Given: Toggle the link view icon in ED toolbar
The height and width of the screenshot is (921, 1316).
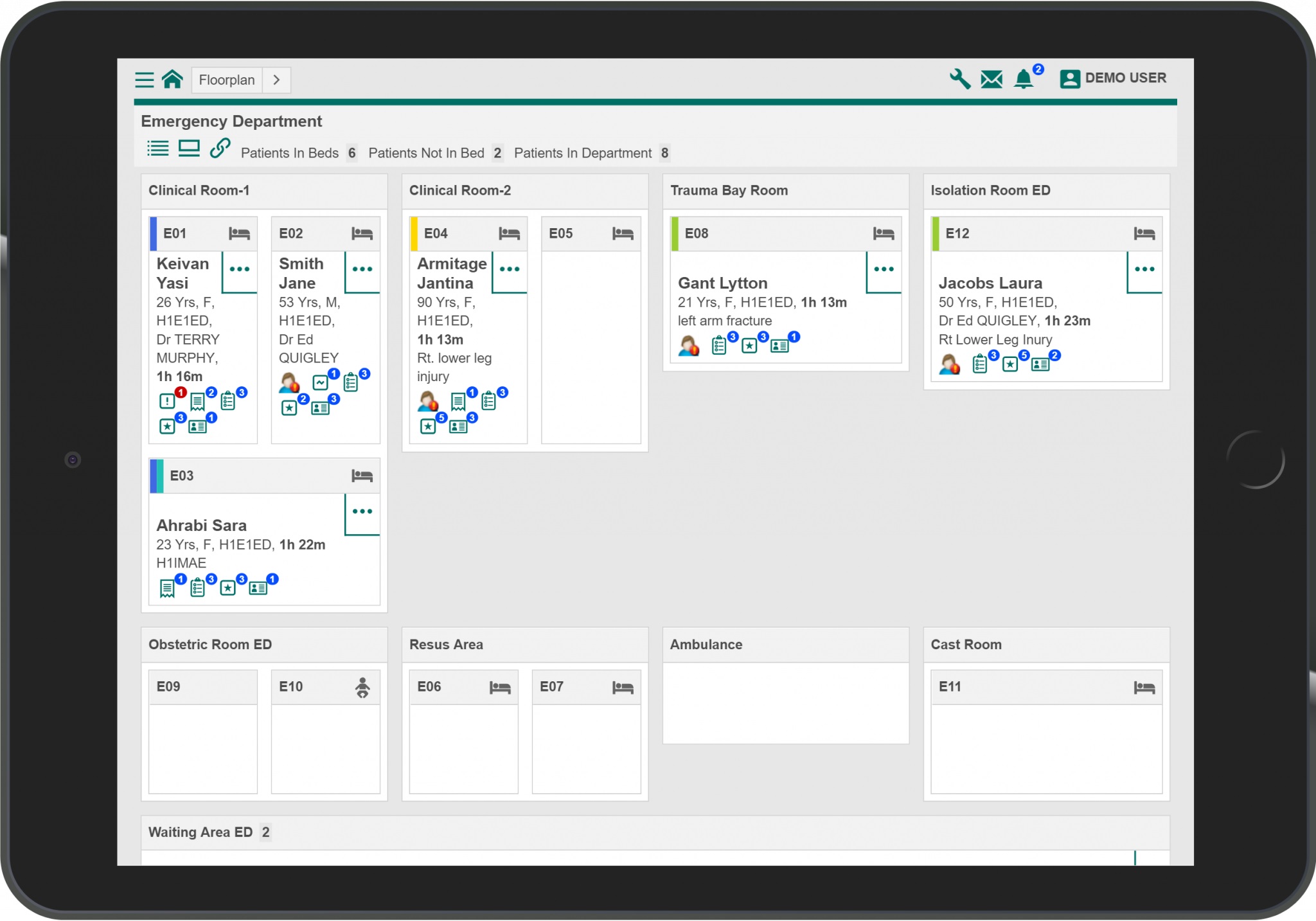Looking at the screenshot, I should 219,148.
